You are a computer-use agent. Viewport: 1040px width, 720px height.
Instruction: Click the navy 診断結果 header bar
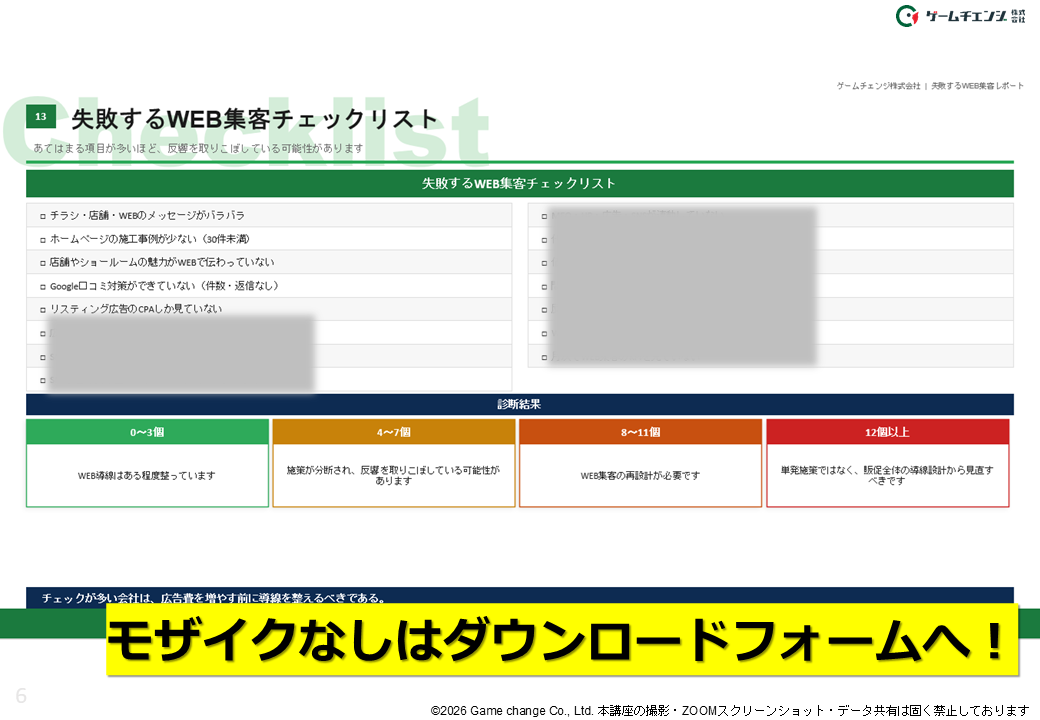(x=519, y=404)
